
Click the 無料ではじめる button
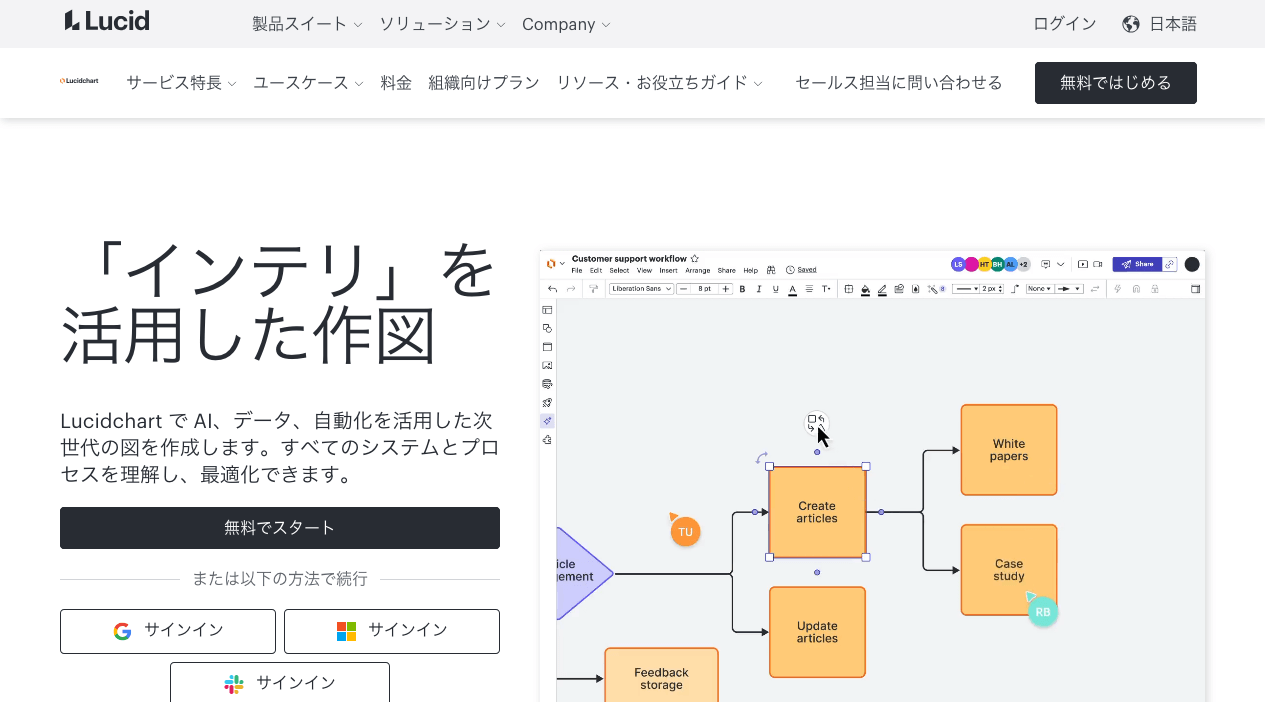tap(1116, 83)
